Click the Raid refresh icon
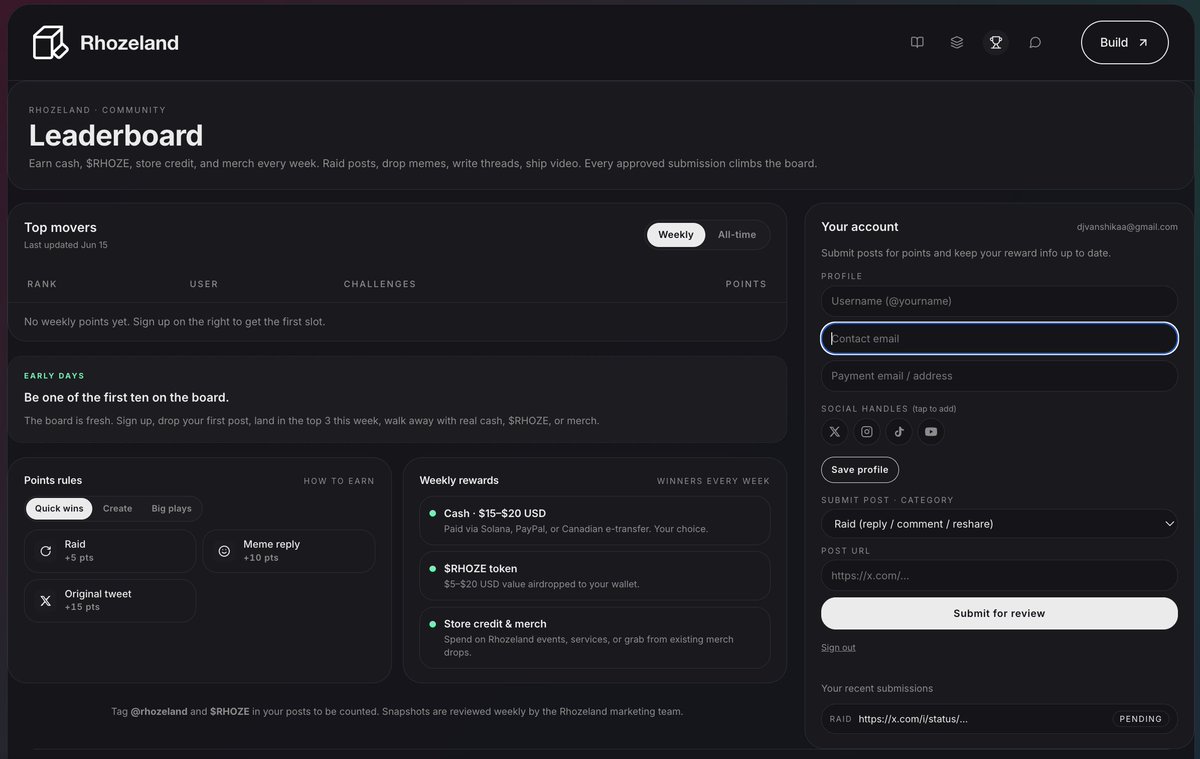Viewport: 1200px width, 759px height. click(45, 551)
